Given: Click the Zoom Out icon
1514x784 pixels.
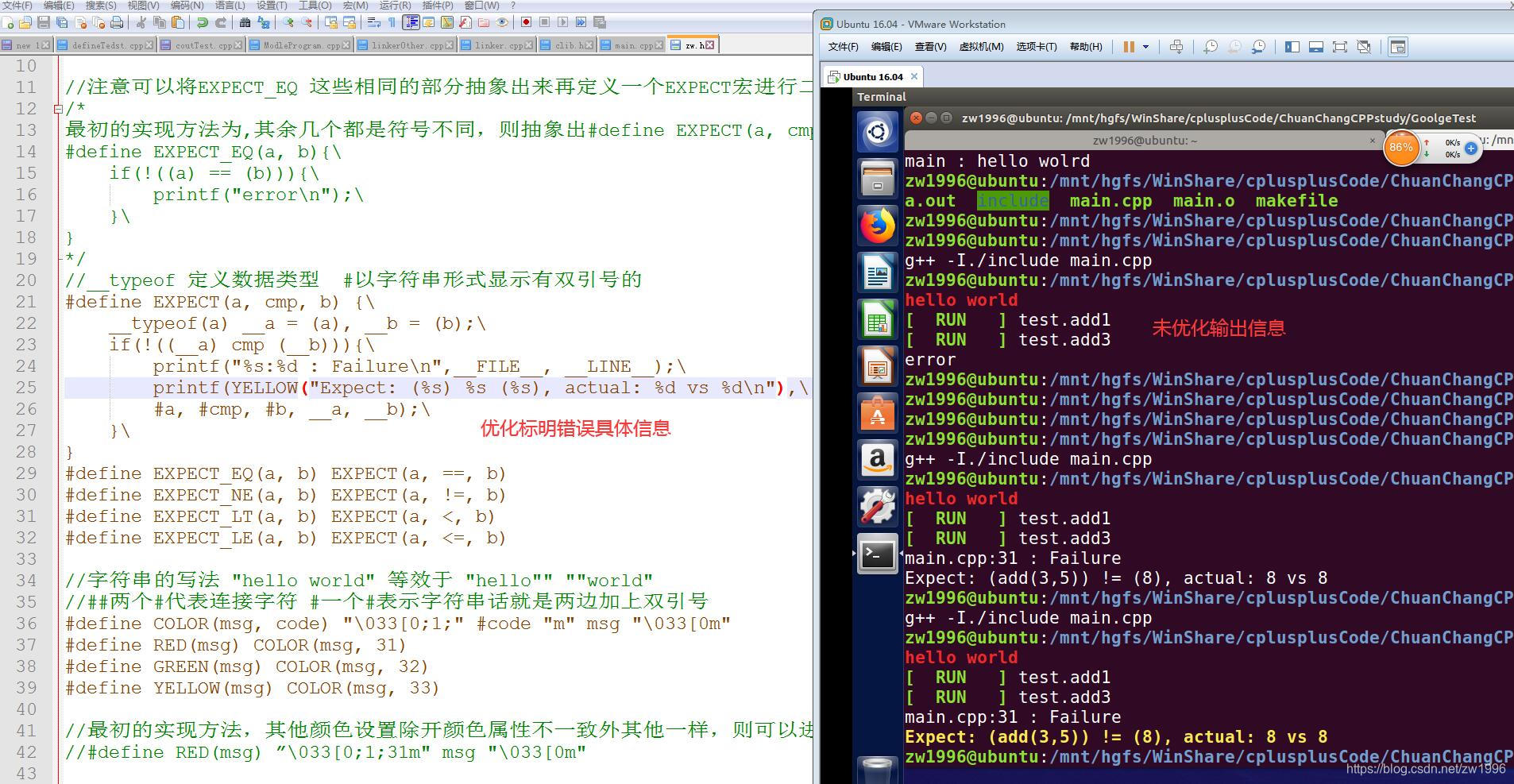Looking at the screenshot, I should (307, 22).
